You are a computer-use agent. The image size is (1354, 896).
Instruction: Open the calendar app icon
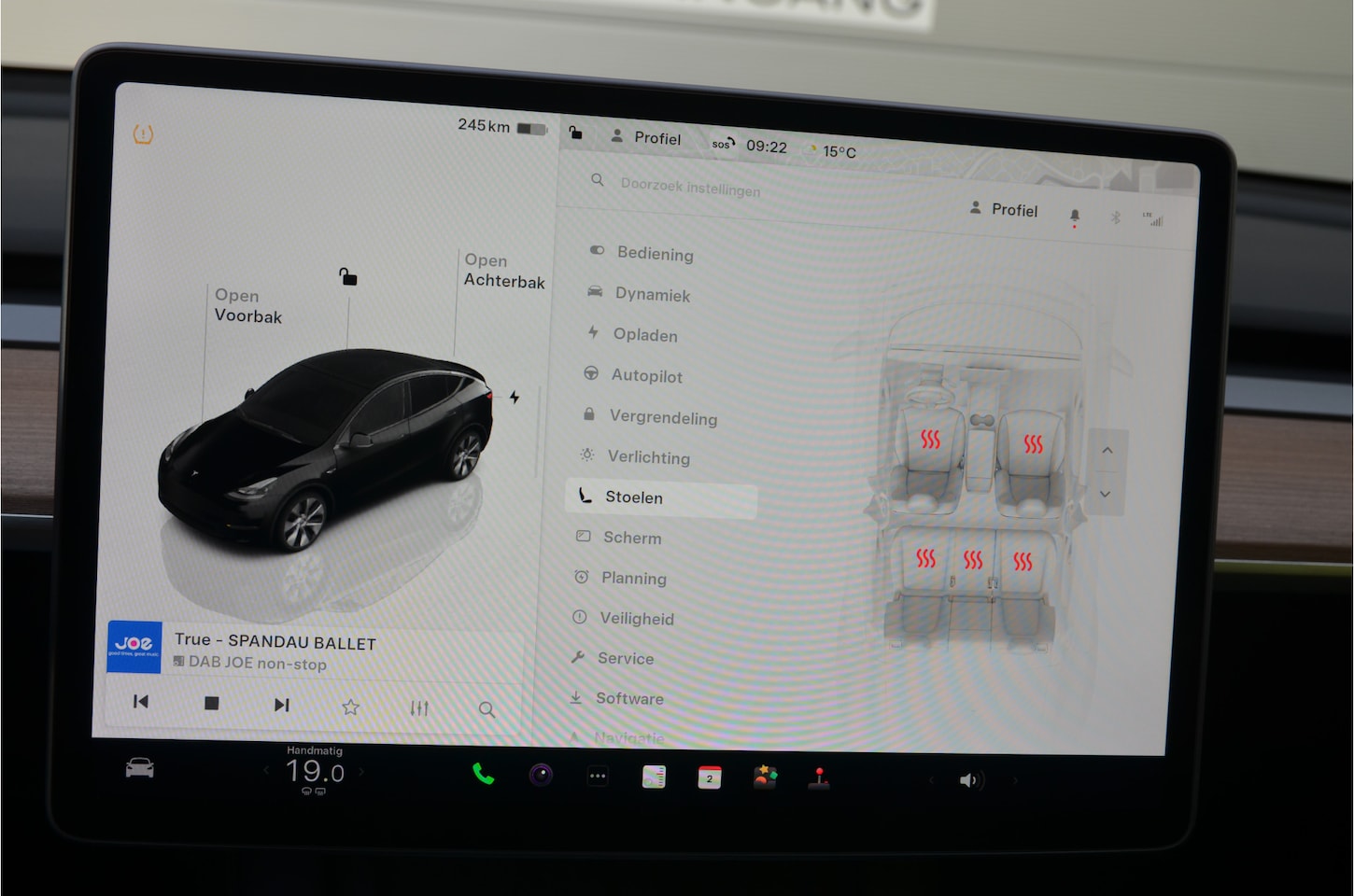(710, 777)
